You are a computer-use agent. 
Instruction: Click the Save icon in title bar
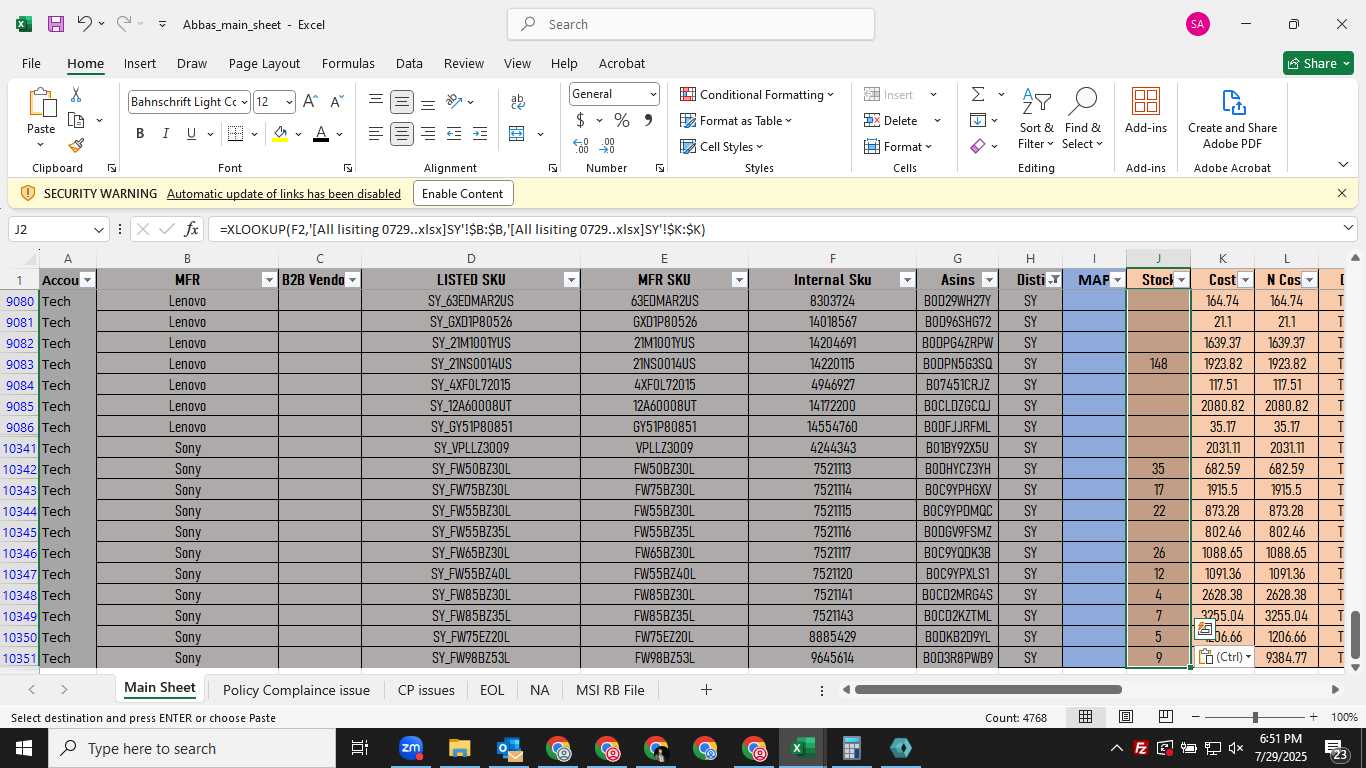(x=56, y=24)
